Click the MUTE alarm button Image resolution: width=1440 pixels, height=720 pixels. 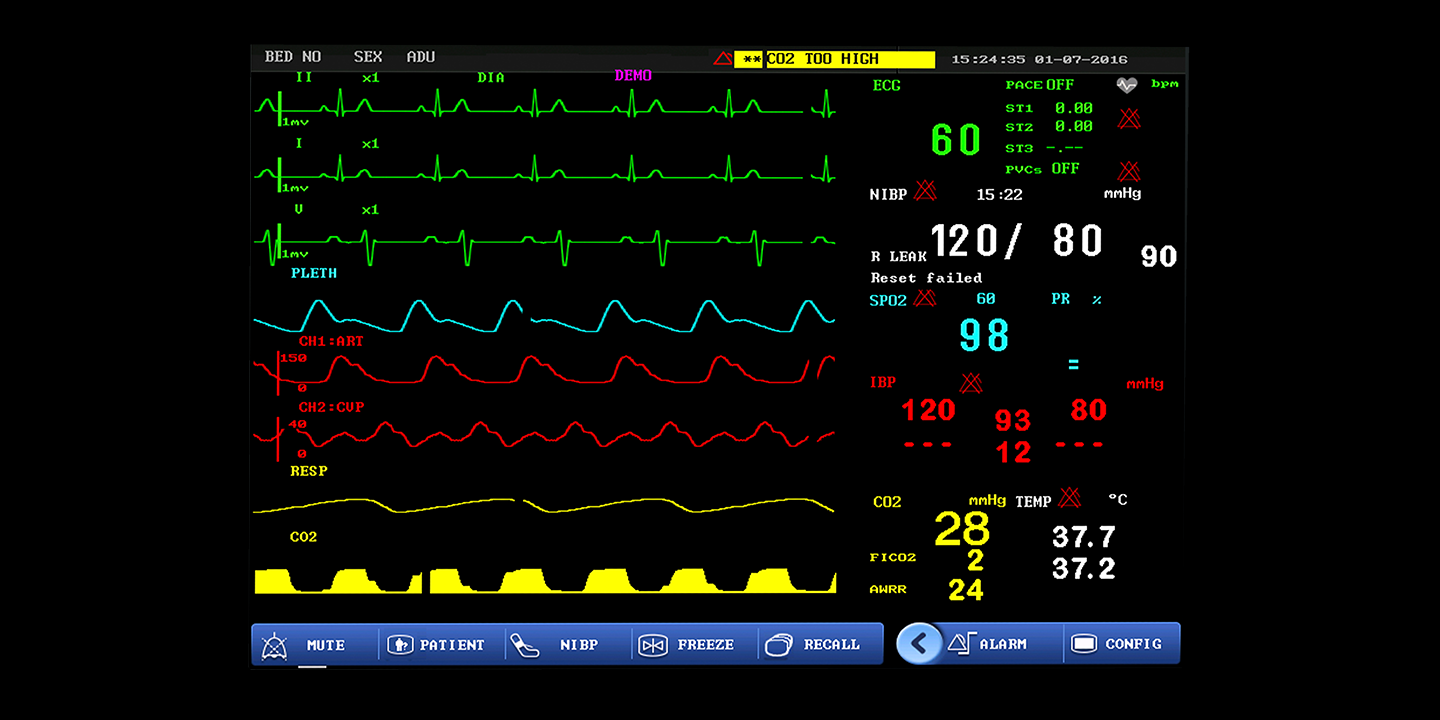[x=315, y=645]
